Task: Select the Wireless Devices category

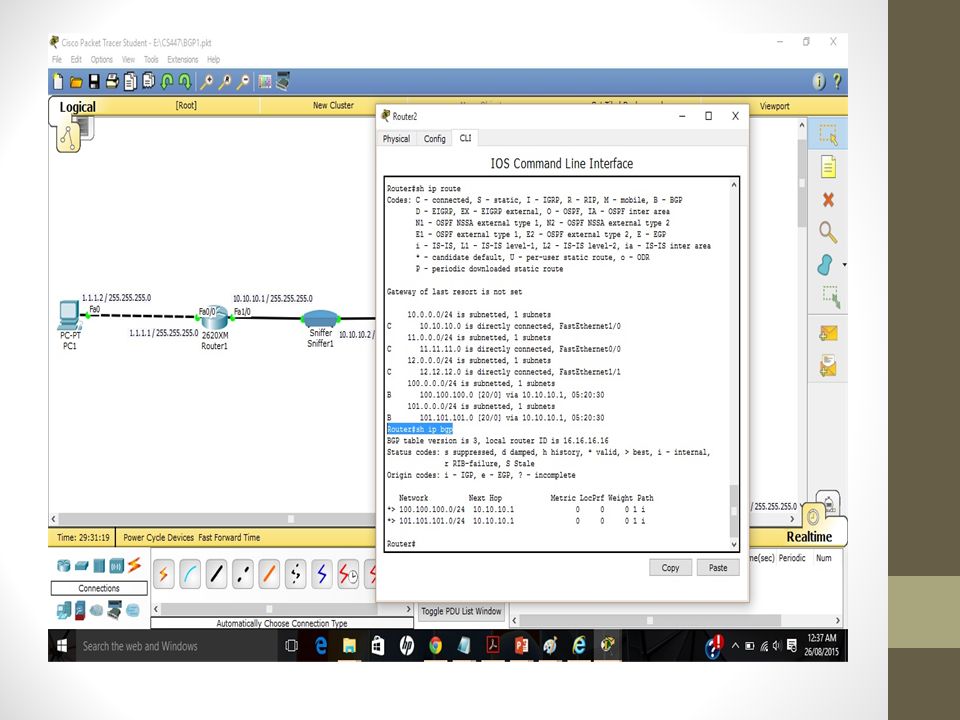Action: 116,566
